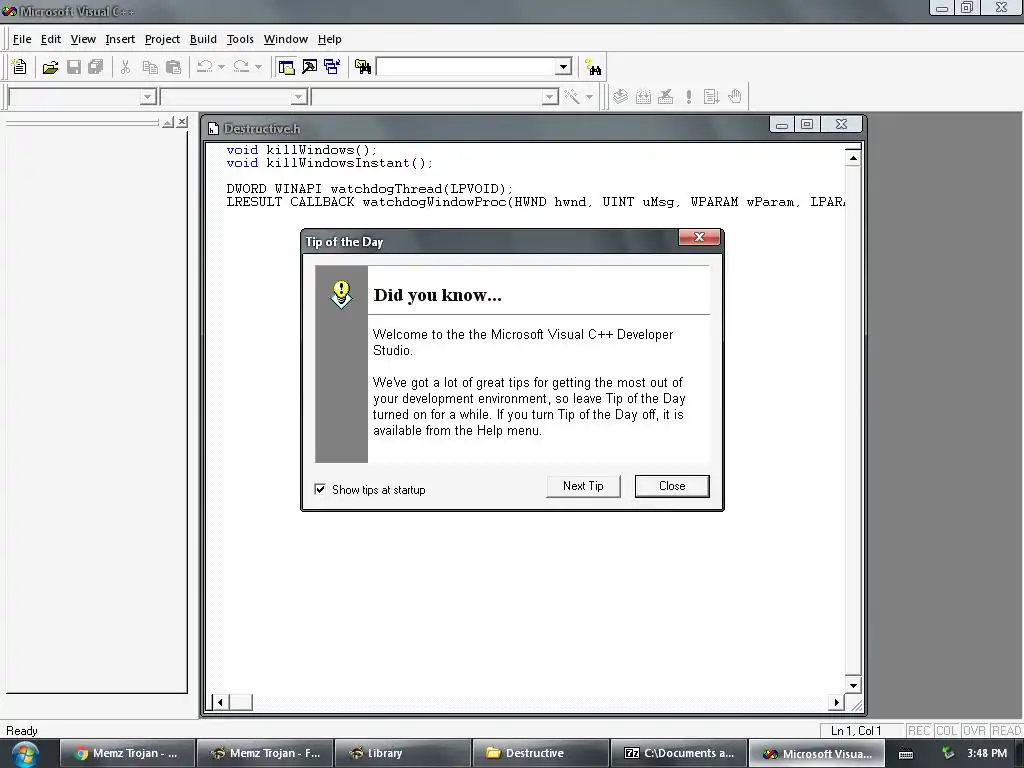Open the Window List icon
1024x768 pixels.
click(x=332, y=67)
